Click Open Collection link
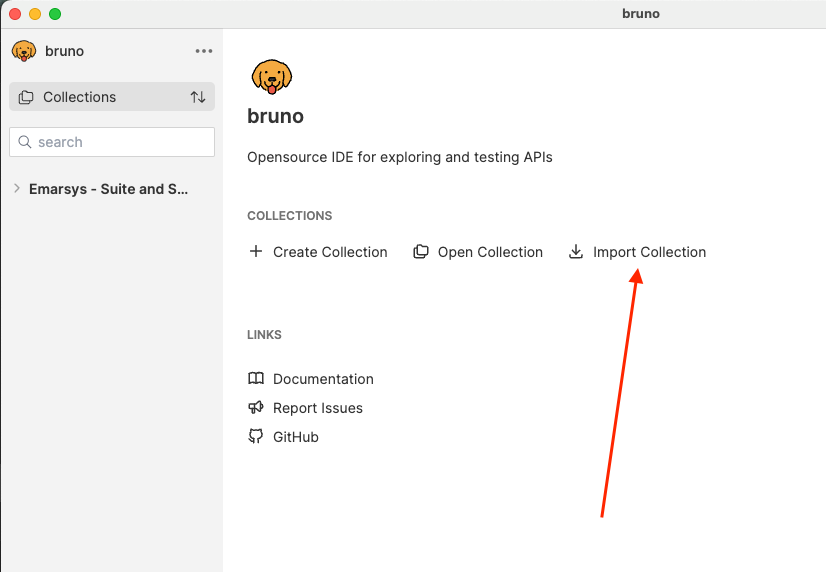Screen dimensions: 826x572 coord(490,252)
